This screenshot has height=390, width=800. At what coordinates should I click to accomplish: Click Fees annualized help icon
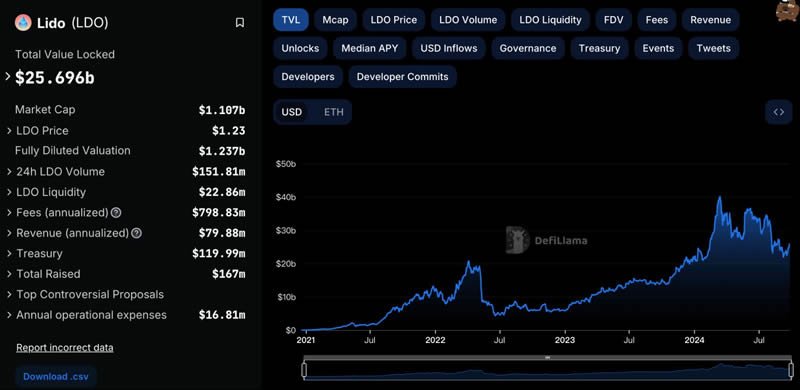(x=116, y=213)
